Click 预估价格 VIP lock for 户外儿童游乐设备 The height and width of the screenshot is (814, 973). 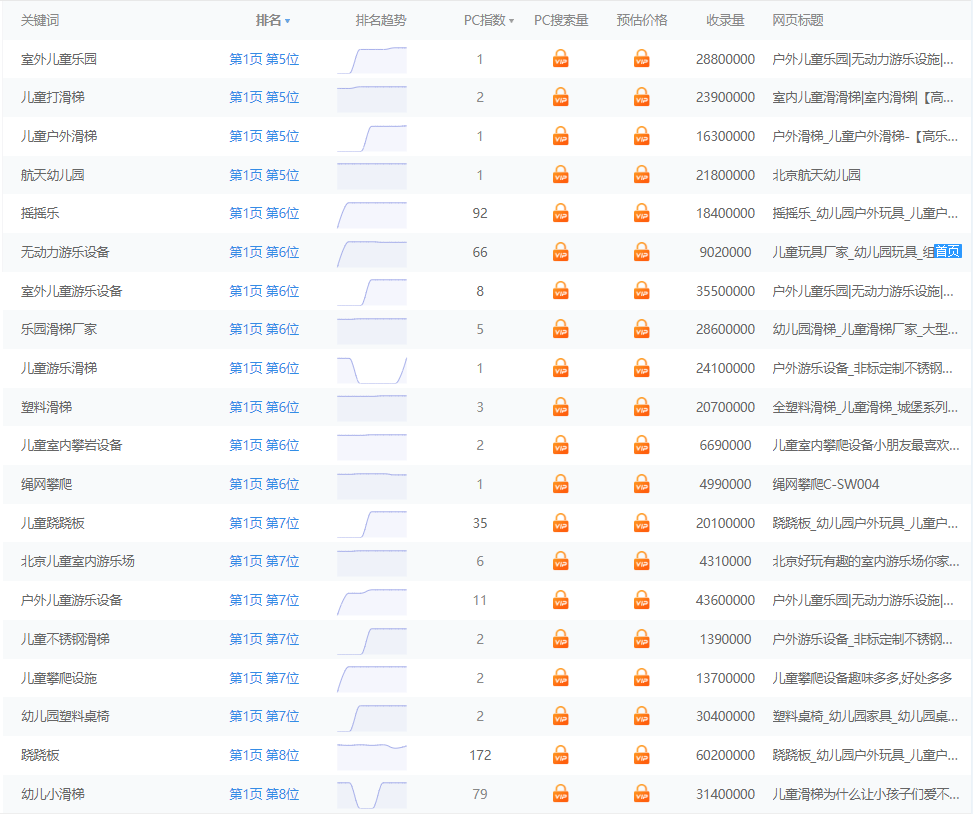(x=642, y=601)
